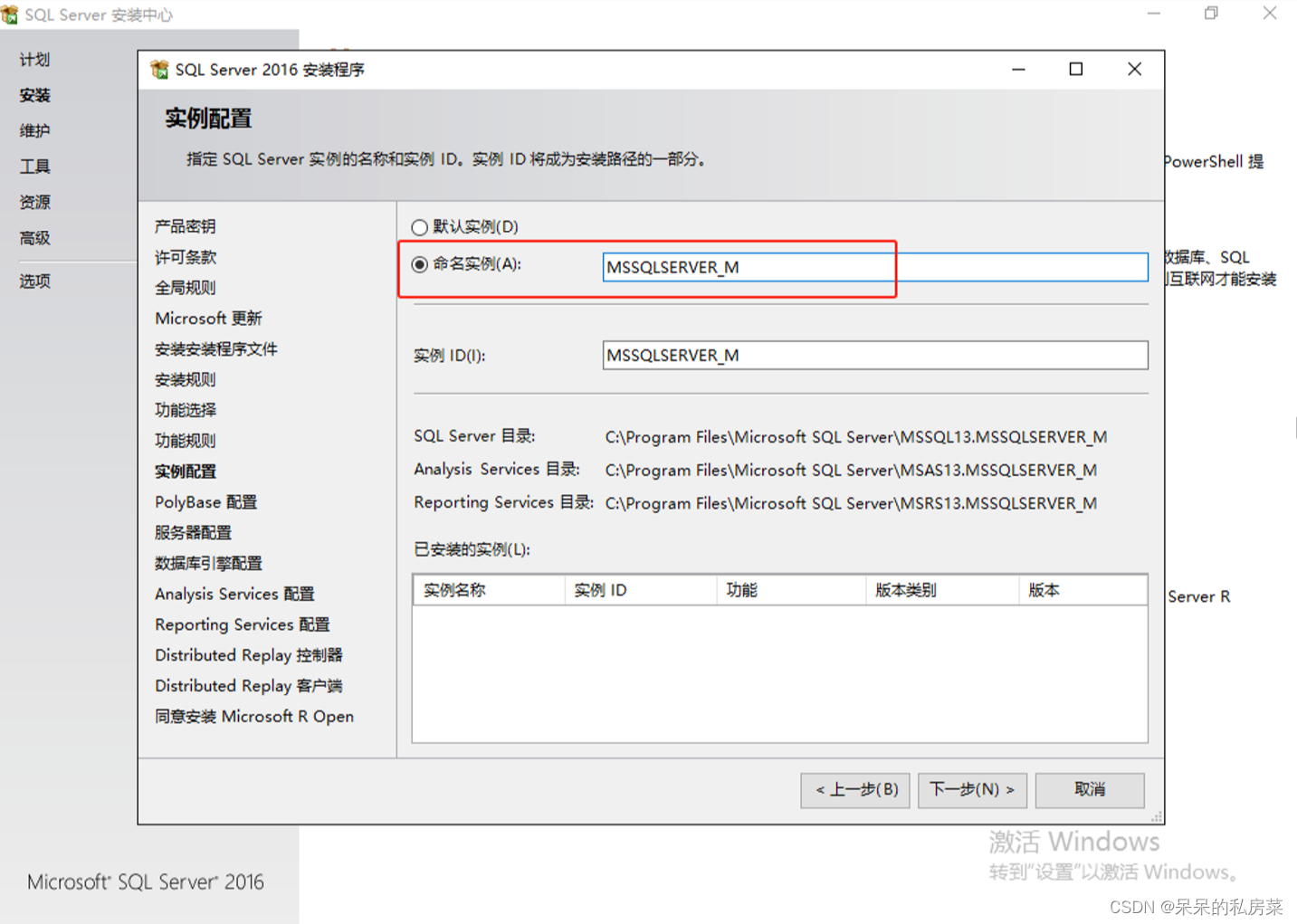Click the SQL Server 2016 setup window icon

click(159, 70)
